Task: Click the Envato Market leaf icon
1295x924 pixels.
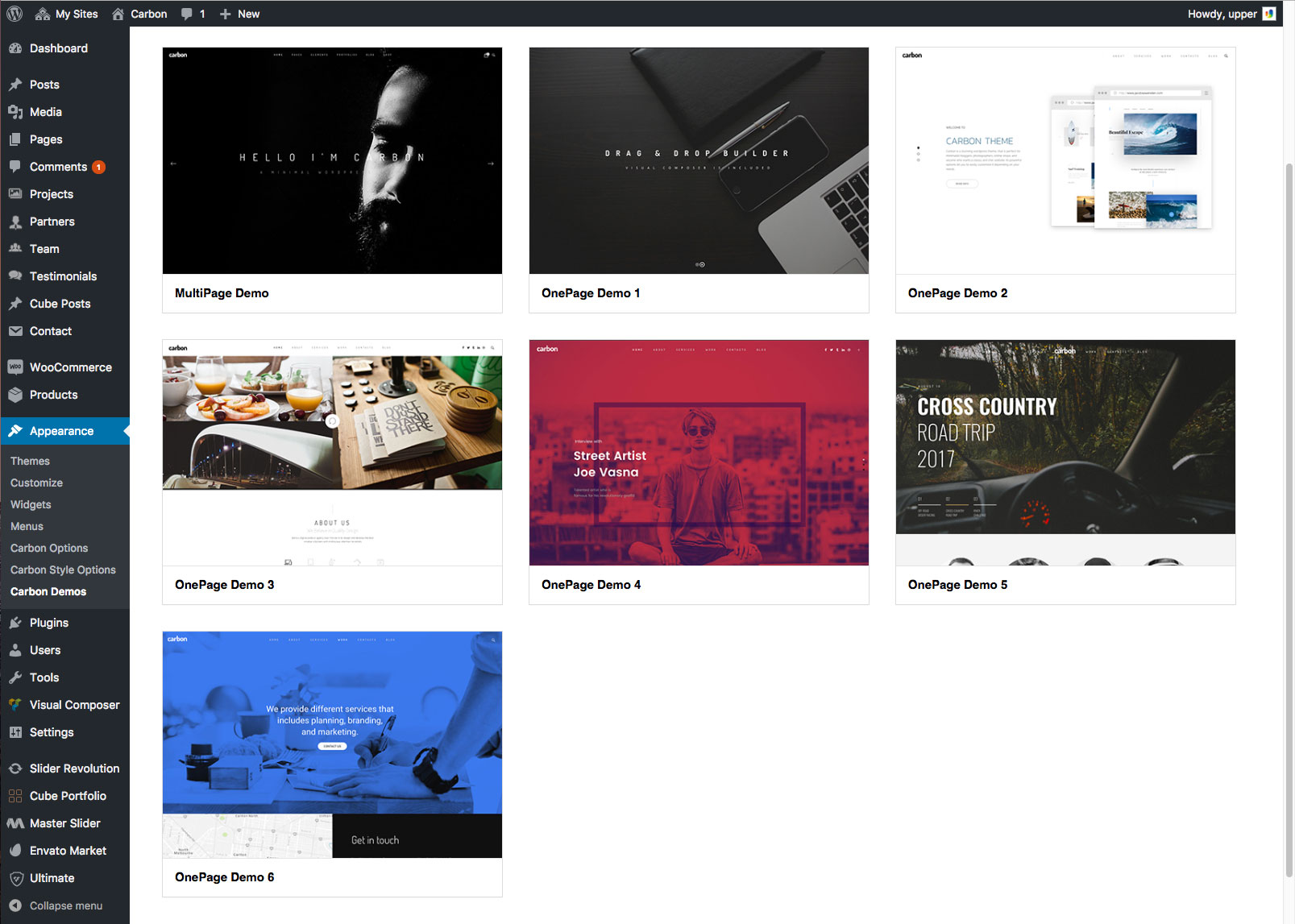Action: (15, 851)
